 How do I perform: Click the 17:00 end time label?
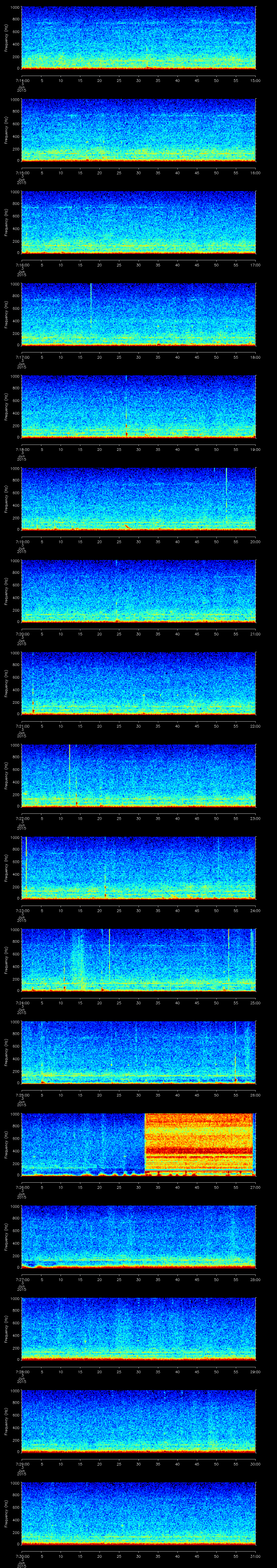(x=255, y=265)
